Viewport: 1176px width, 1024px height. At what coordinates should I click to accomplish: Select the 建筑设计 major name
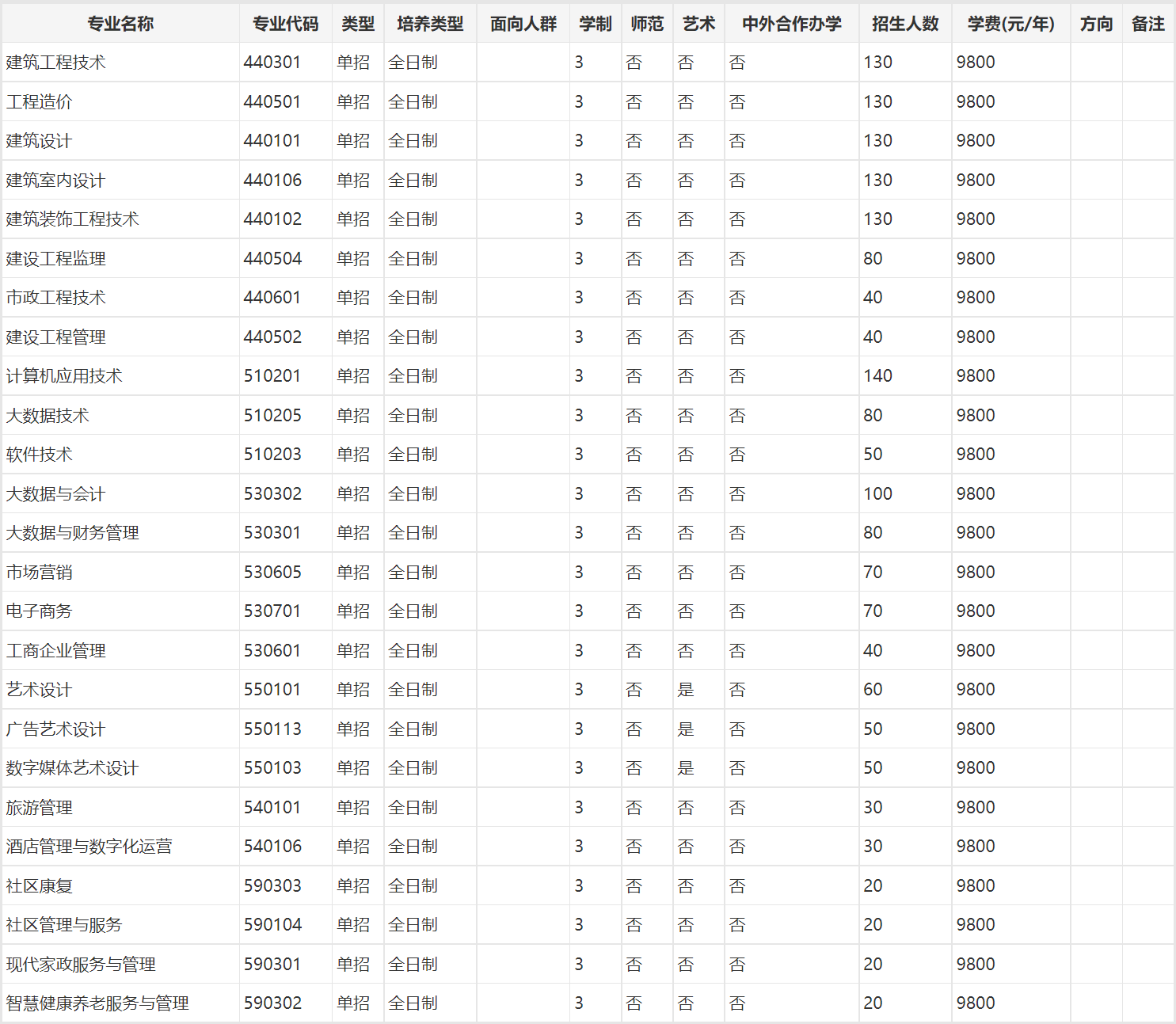click(x=39, y=141)
